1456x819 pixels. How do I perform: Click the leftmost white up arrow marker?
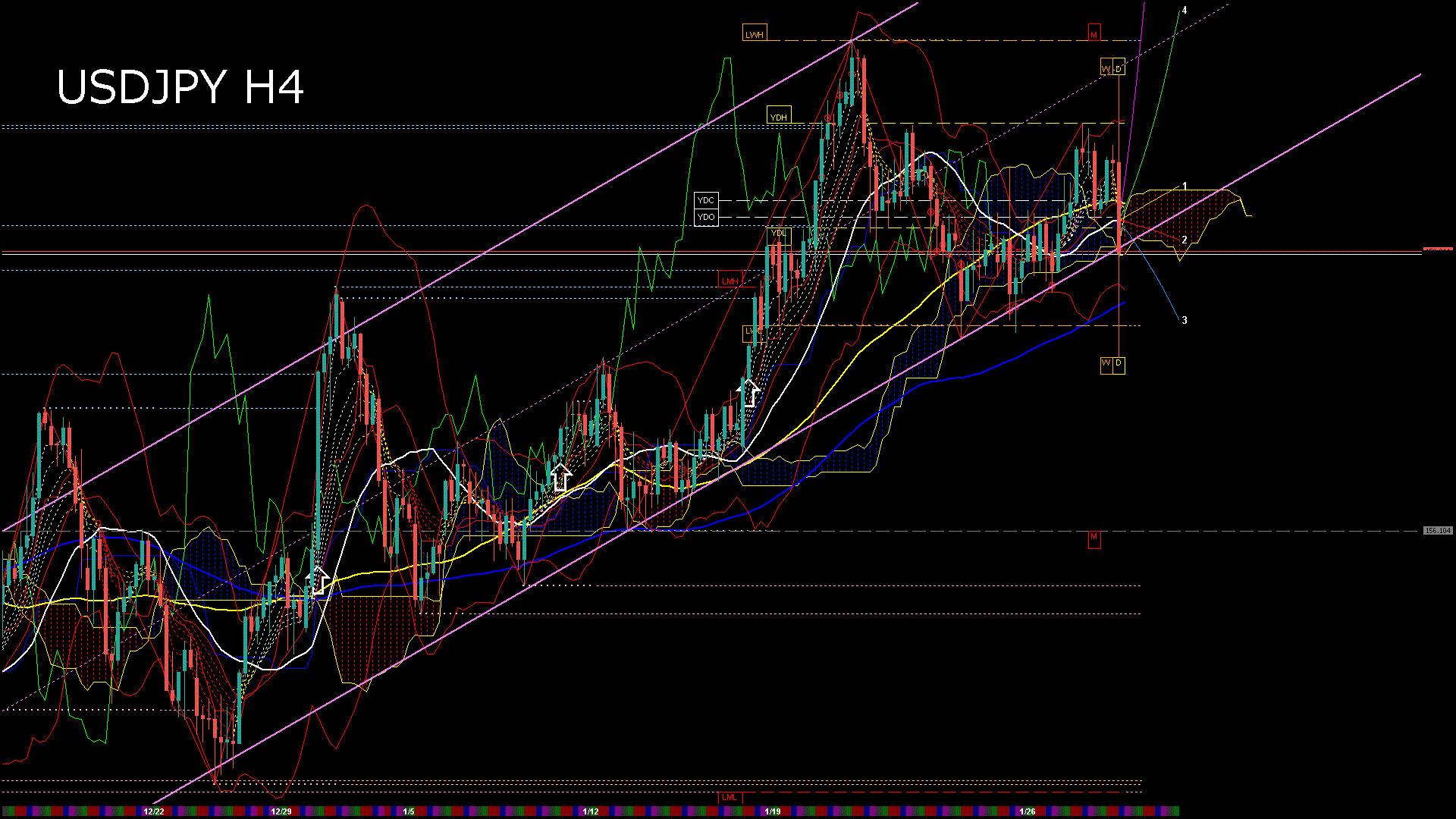click(x=318, y=581)
